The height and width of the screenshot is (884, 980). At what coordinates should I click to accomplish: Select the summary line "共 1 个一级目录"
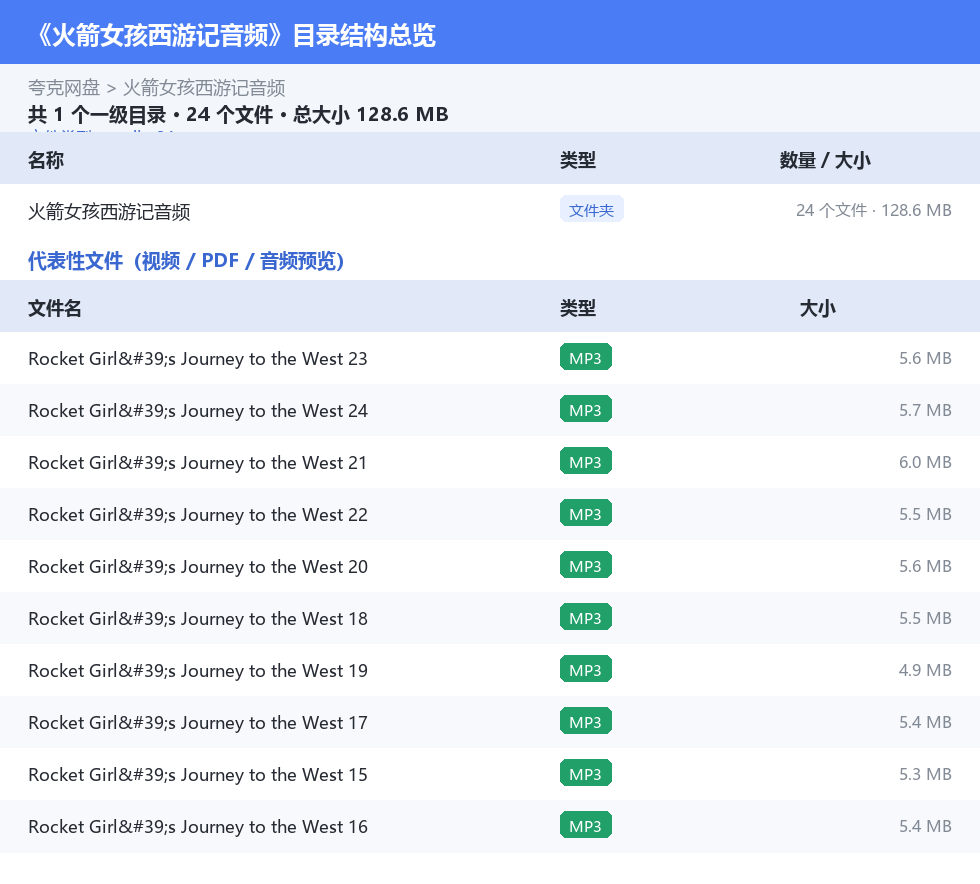pyautogui.click(x=97, y=114)
